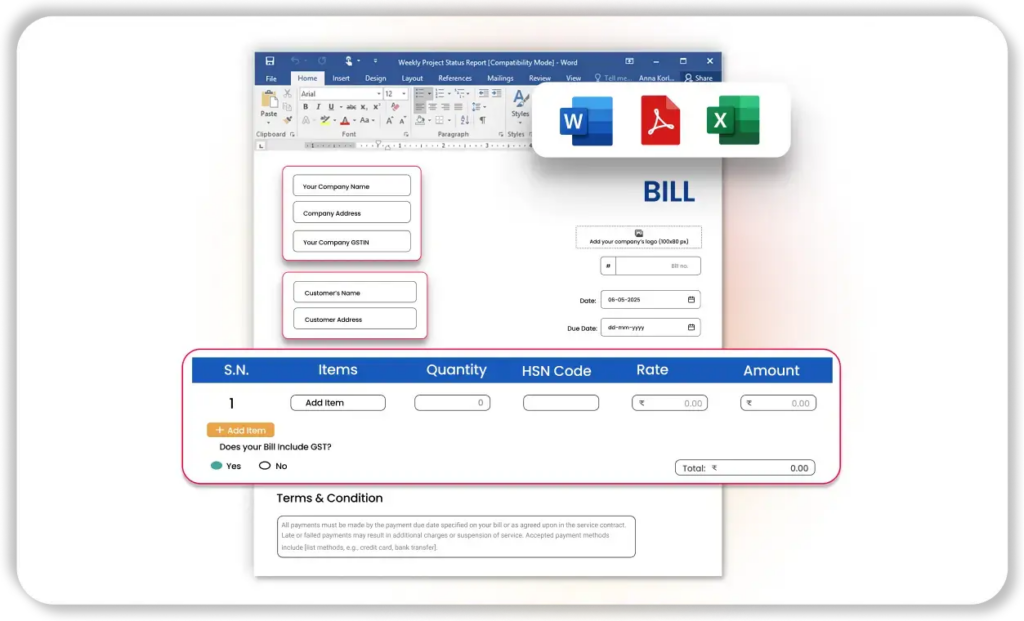Click the red font color button

click(344, 121)
